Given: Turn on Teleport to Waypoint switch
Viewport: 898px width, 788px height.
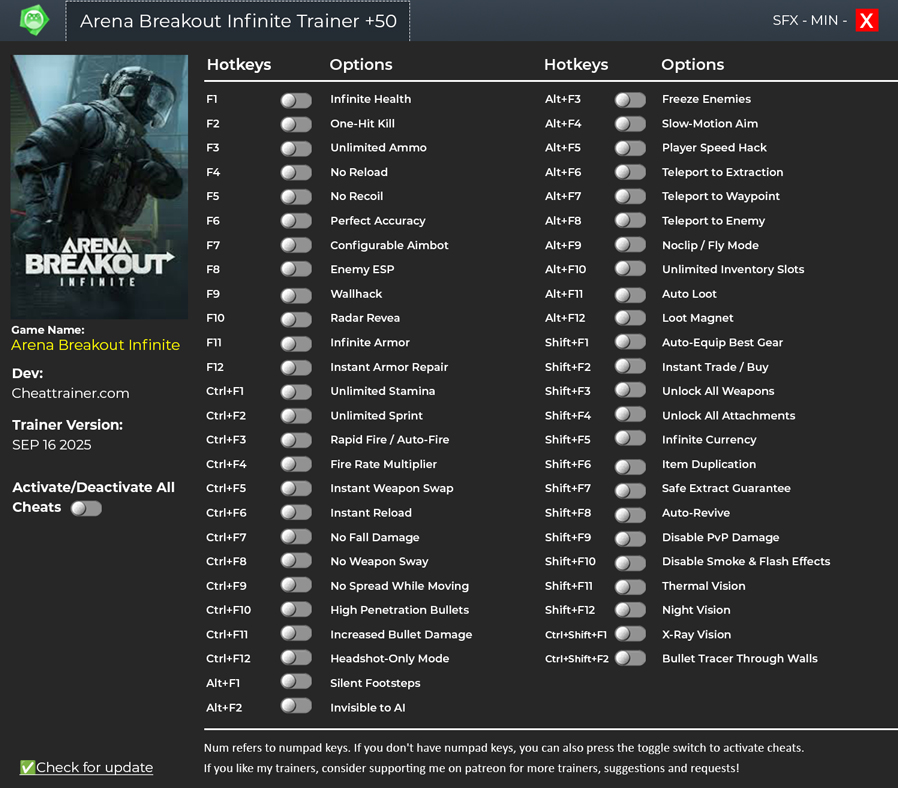Looking at the screenshot, I should point(630,197).
